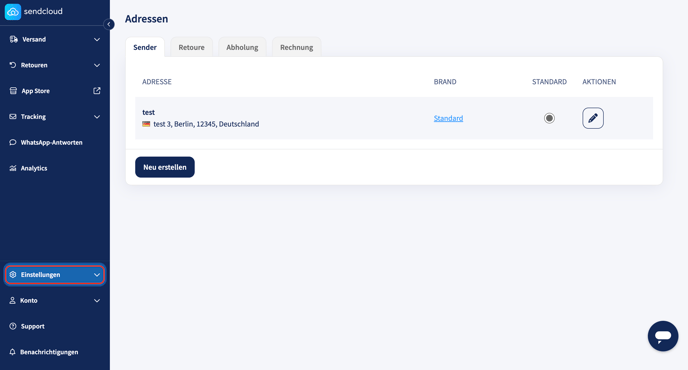Click the Sendcloud logo icon
Screen dimensions: 688x370
[13, 12]
